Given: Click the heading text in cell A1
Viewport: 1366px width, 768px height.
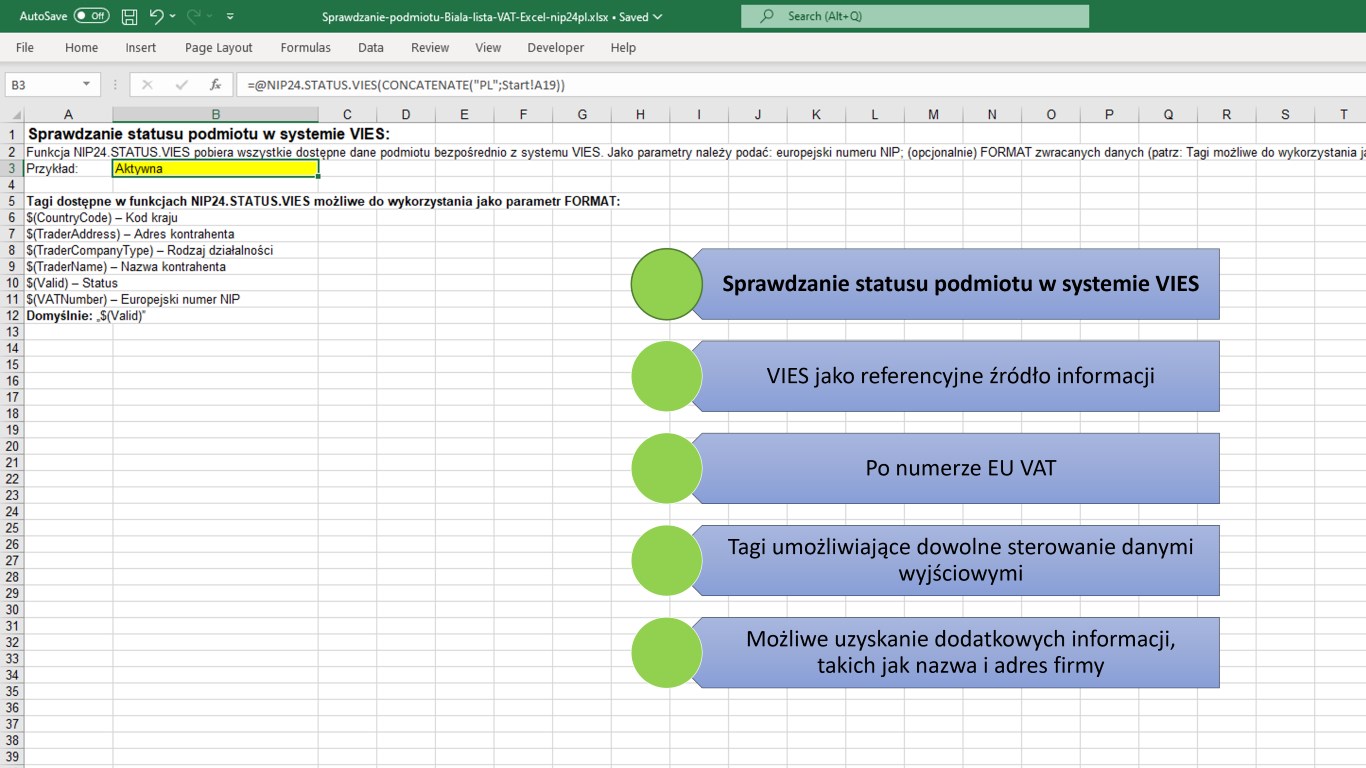Looking at the screenshot, I should tap(209, 134).
